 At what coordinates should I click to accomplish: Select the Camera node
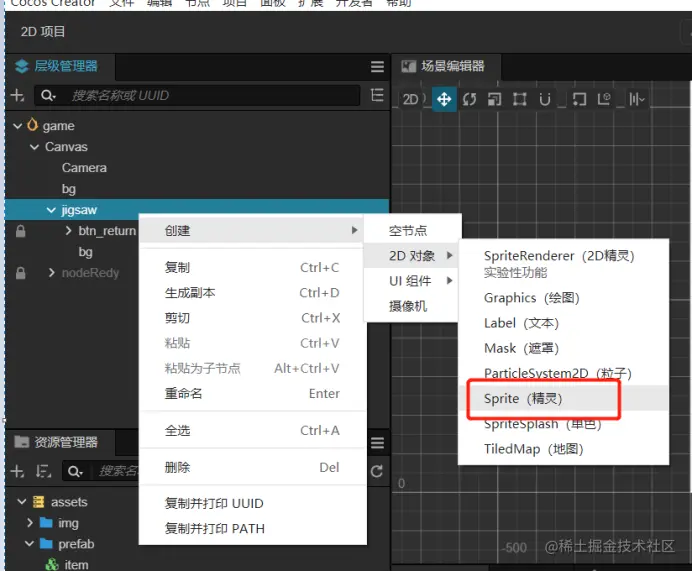(84, 168)
